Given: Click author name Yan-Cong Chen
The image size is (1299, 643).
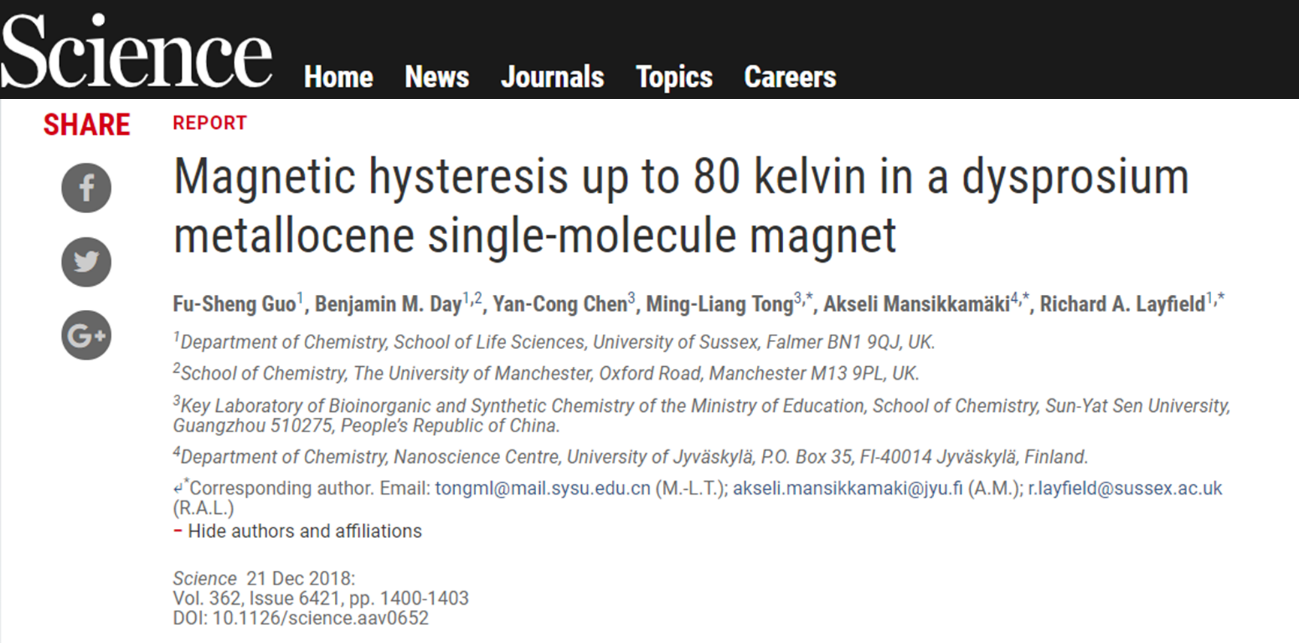Looking at the screenshot, I should pyautogui.click(x=562, y=304).
